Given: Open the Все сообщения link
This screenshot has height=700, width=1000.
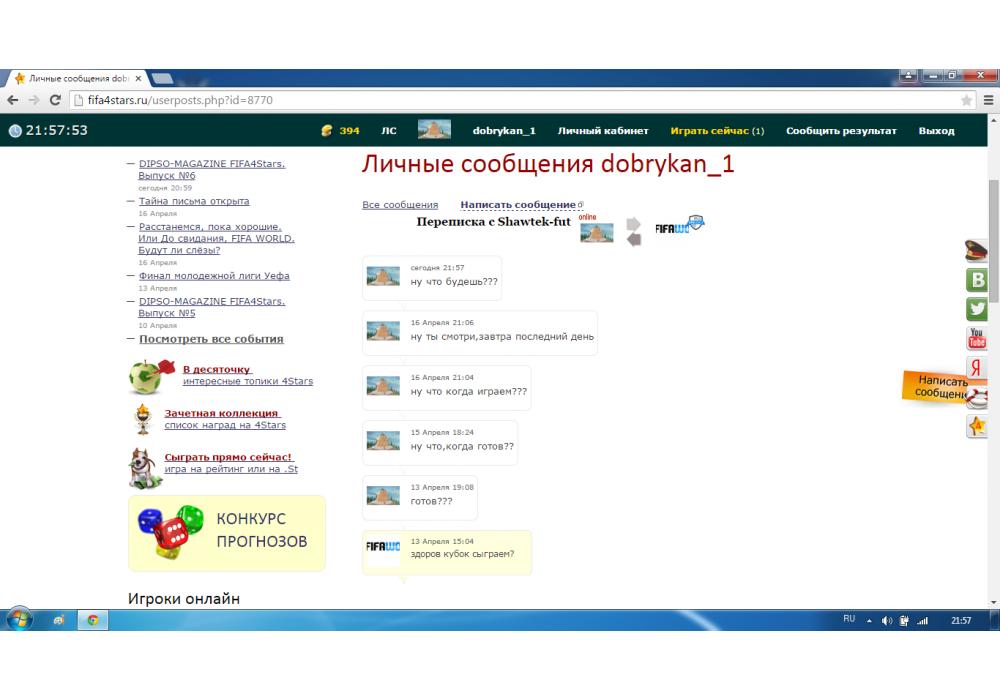Looking at the screenshot, I should [x=400, y=205].
